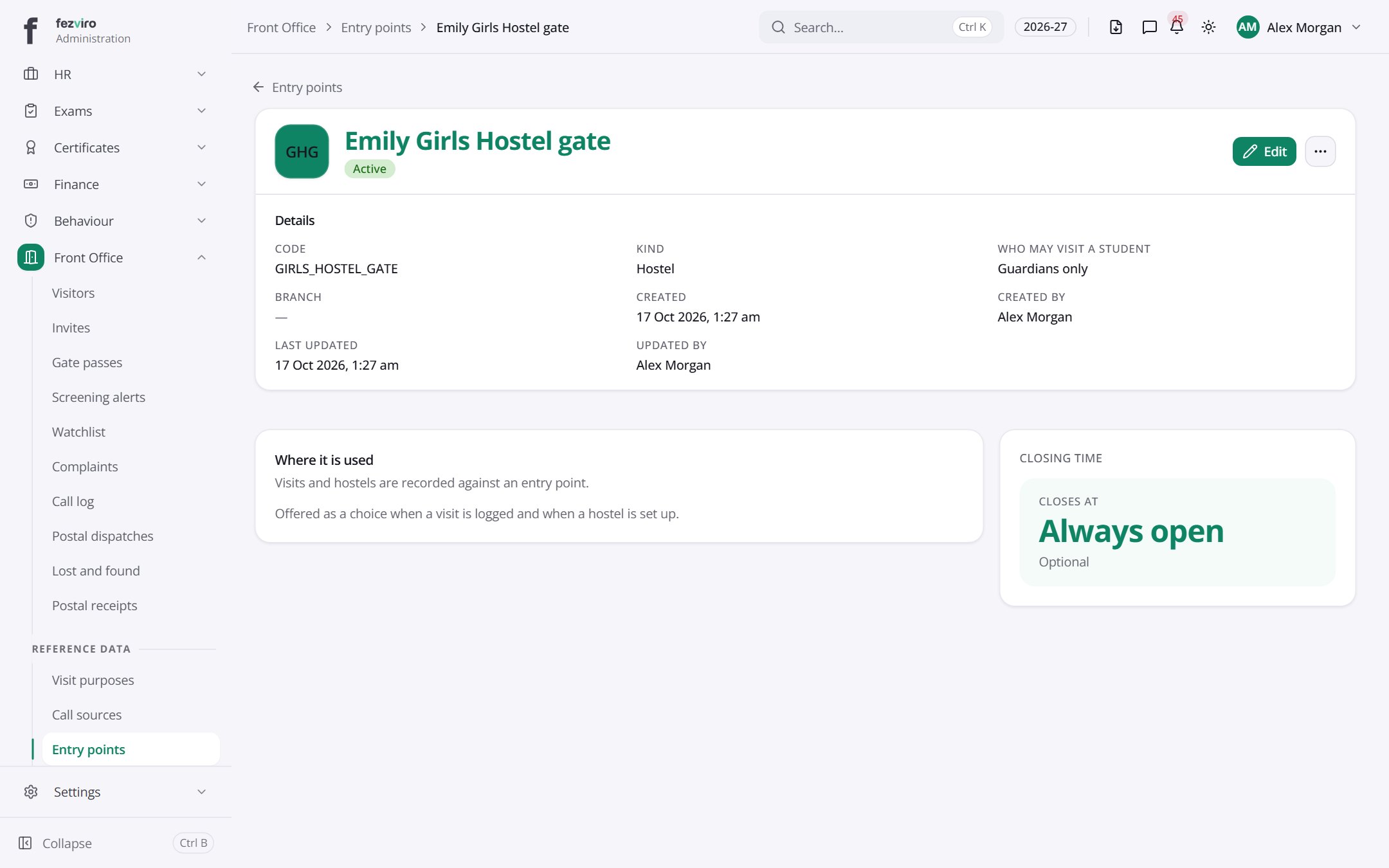This screenshot has height=868, width=1389.
Task: Click the fezviro logo icon
Action: tap(30, 30)
